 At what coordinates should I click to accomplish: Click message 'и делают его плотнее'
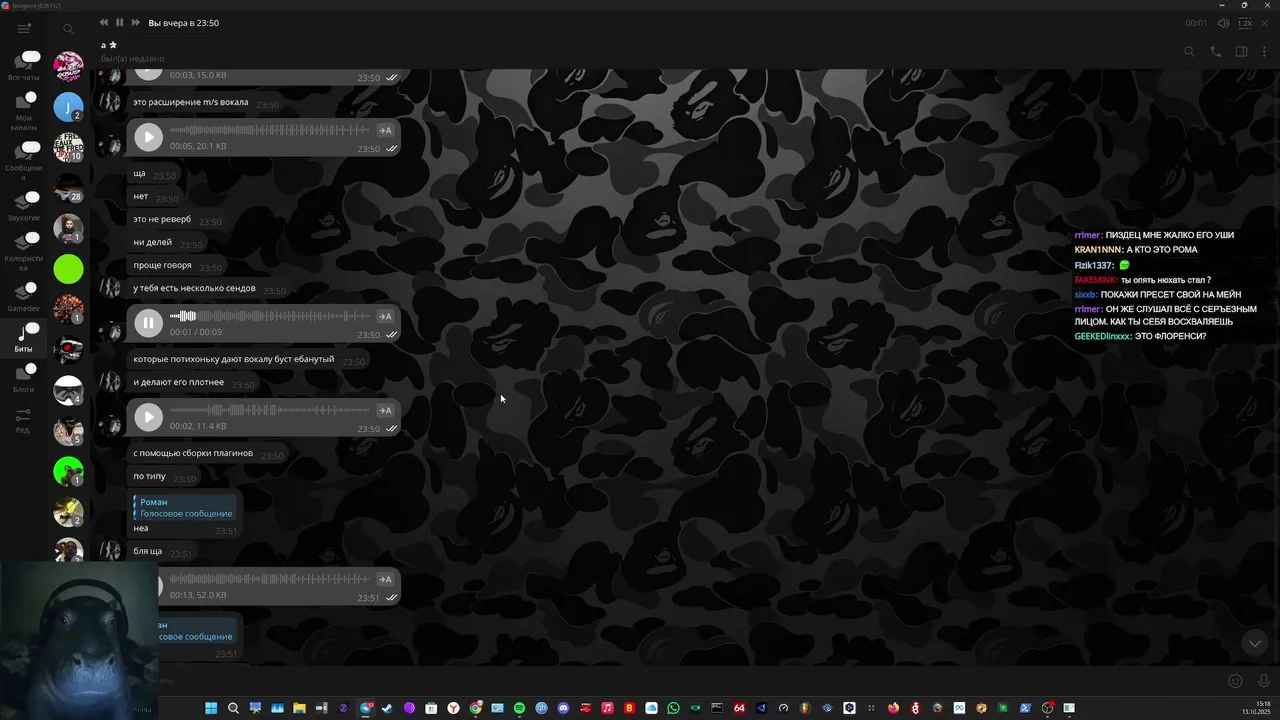(x=178, y=382)
